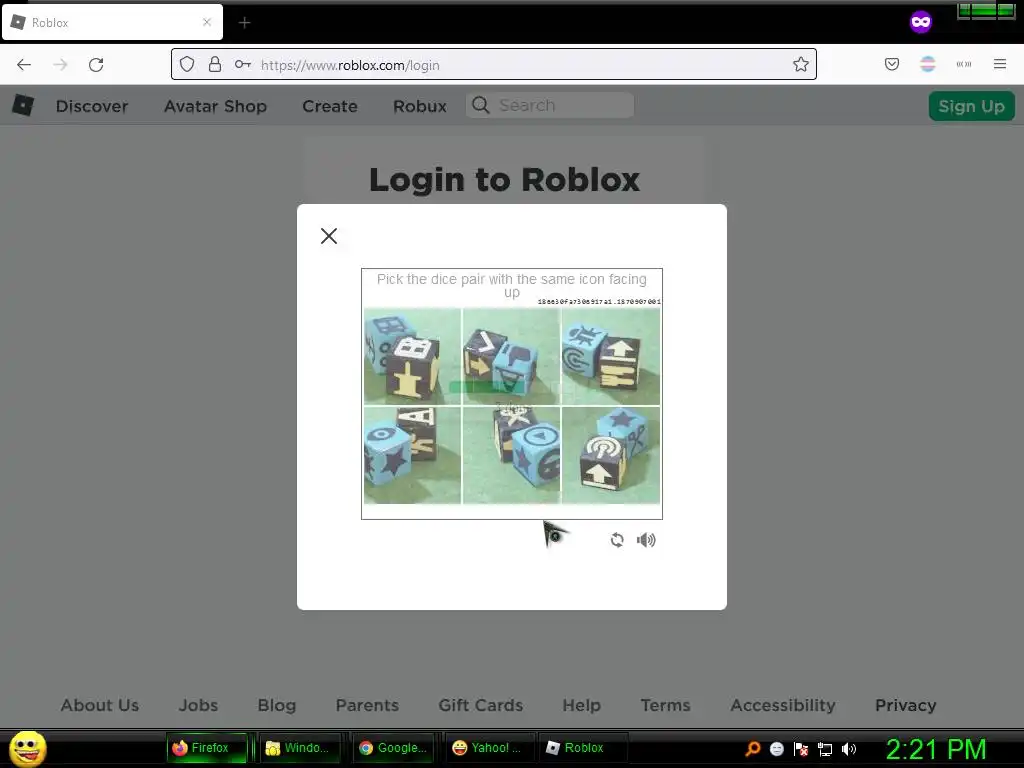This screenshot has height=768, width=1024.
Task: Click the browser forward arrow
Action: pos(60,65)
